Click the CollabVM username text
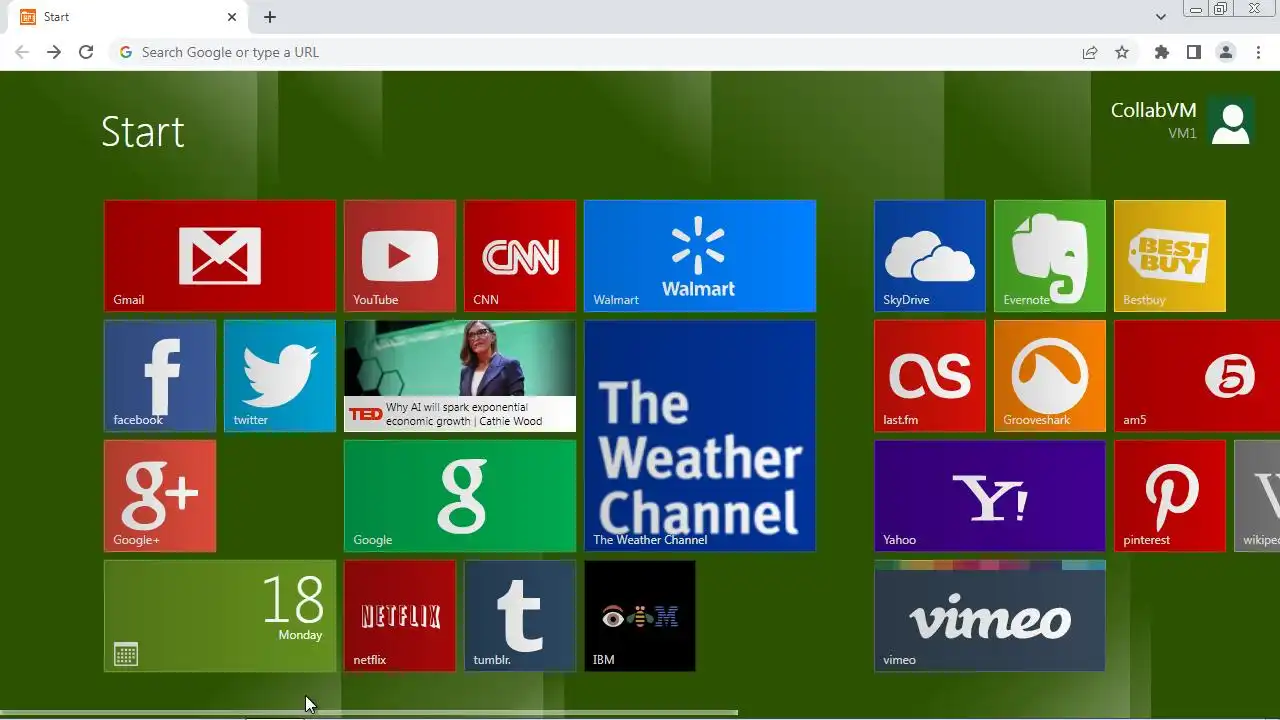Screen dimensions: 1280x720 click(1153, 110)
